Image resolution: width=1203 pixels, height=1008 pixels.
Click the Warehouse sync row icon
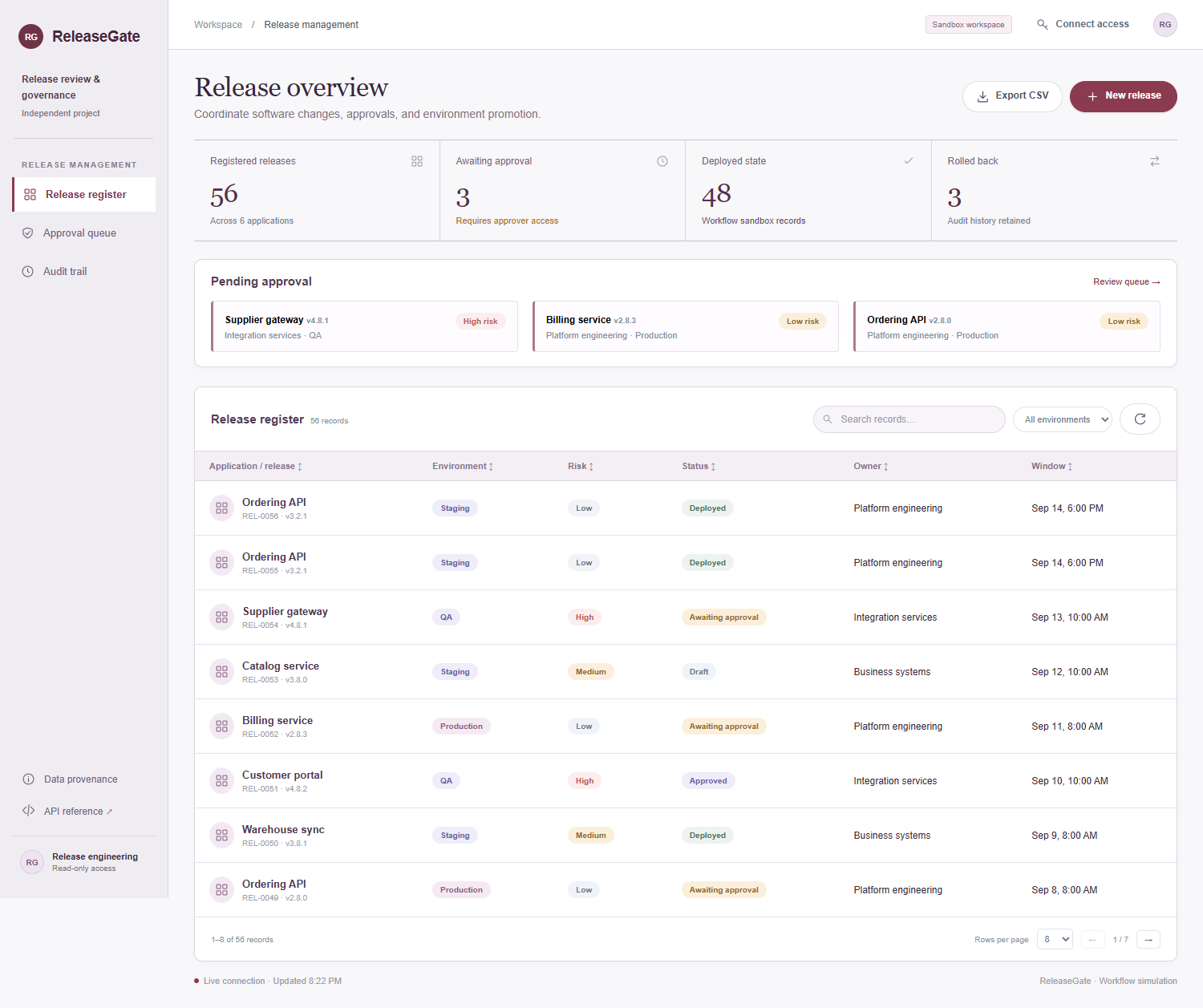coord(222,836)
